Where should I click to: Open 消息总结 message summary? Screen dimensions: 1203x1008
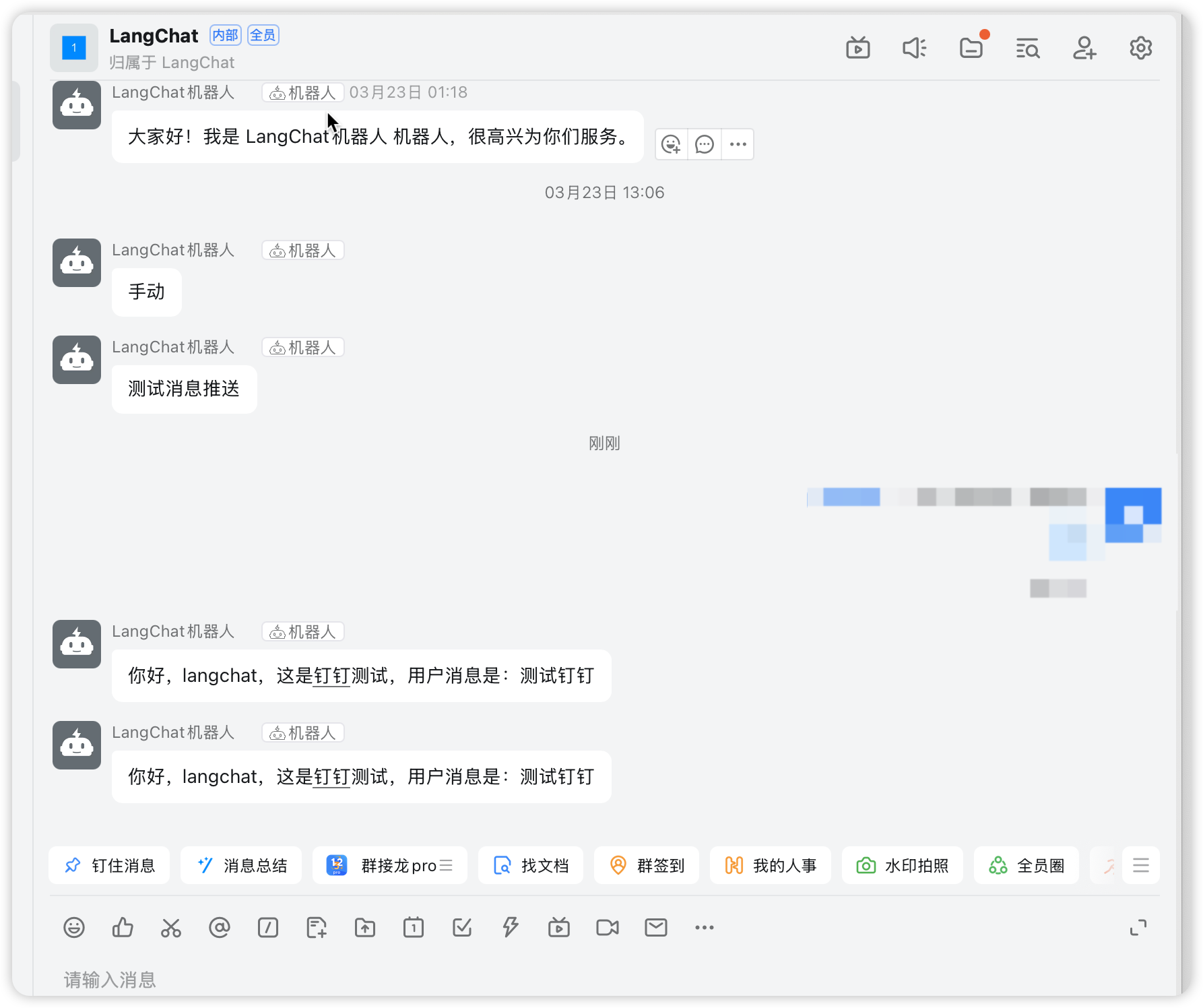pyautogui.click(x=241, y=865)
